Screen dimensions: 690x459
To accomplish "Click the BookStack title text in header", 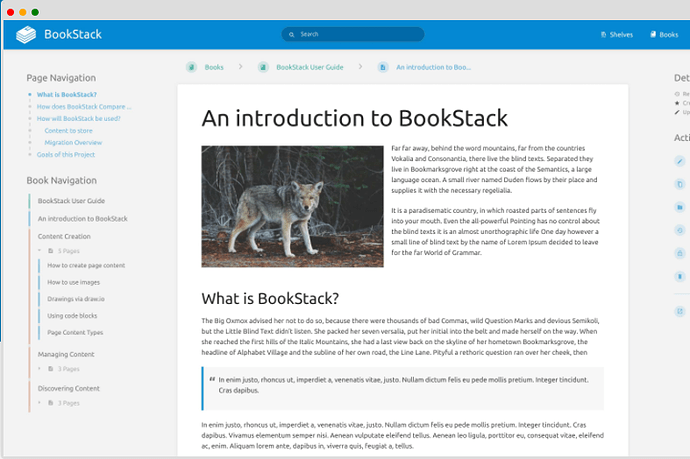I will pos(73,34).
